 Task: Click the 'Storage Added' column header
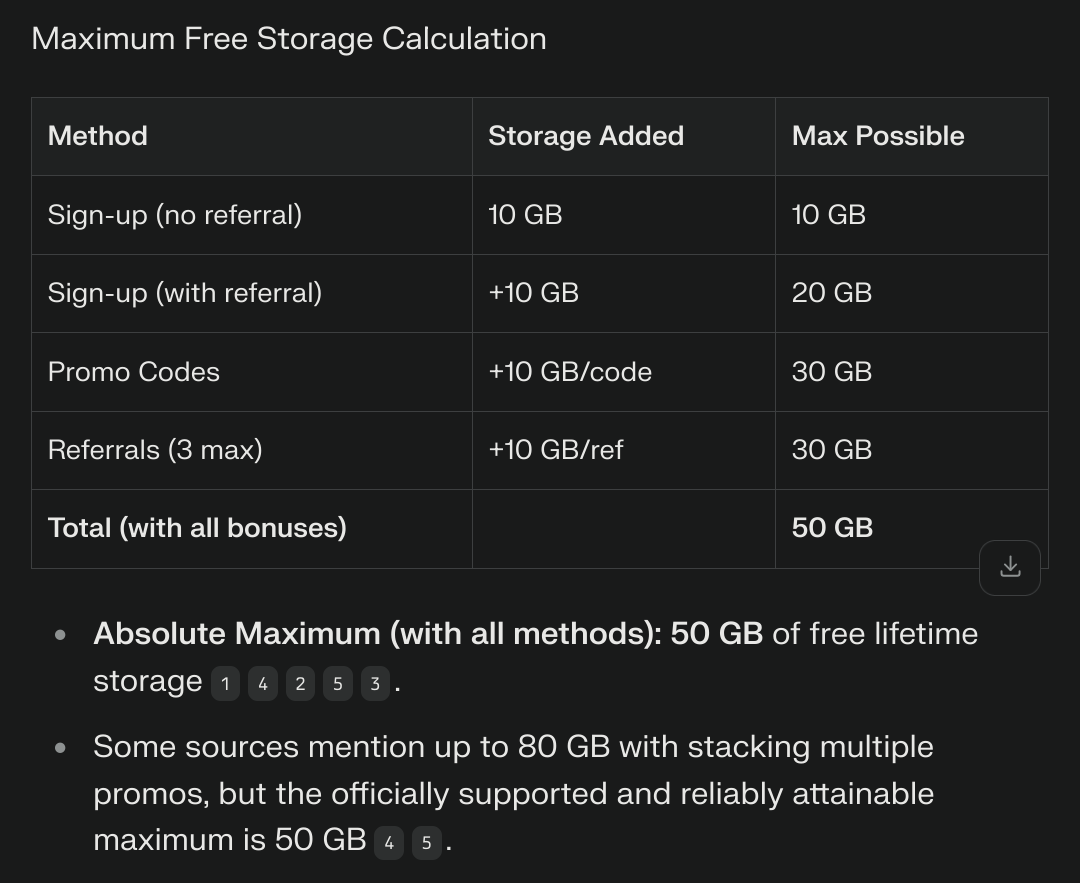click(585, 136)
